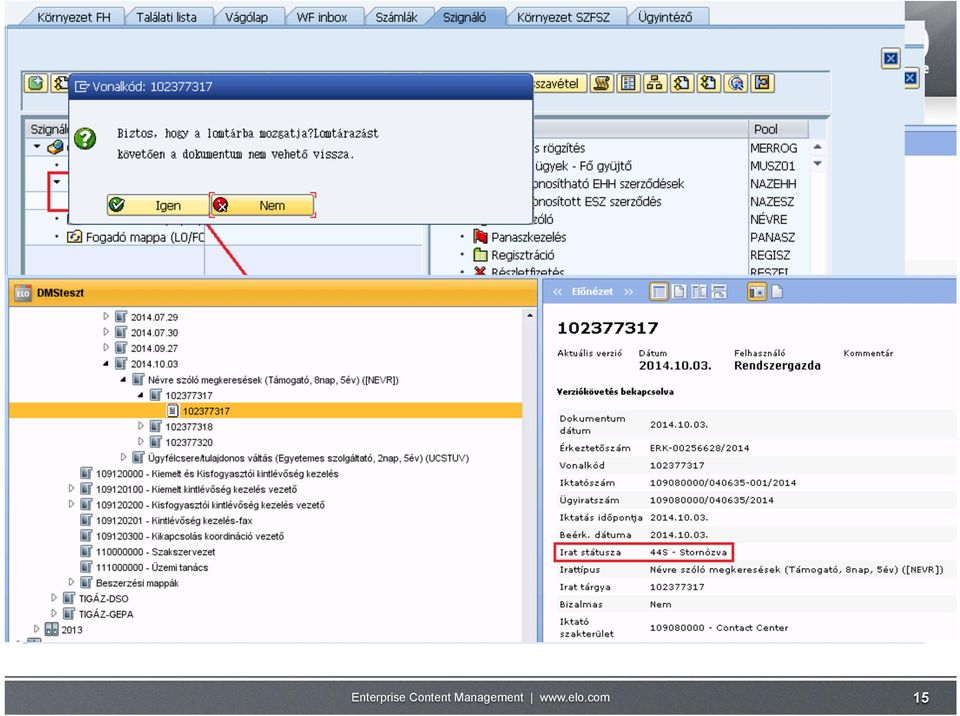
Task: Toggle the highlighted orange preview panel icon
Action: click(757, 292)
